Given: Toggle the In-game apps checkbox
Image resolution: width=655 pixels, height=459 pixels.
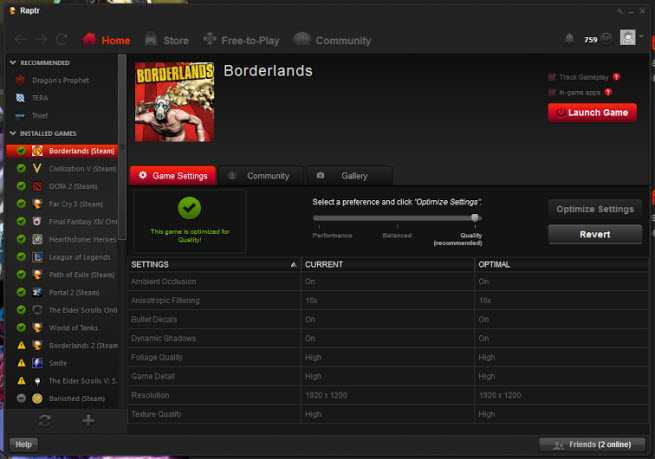Looking at the screenshot, I should (552, 92).
